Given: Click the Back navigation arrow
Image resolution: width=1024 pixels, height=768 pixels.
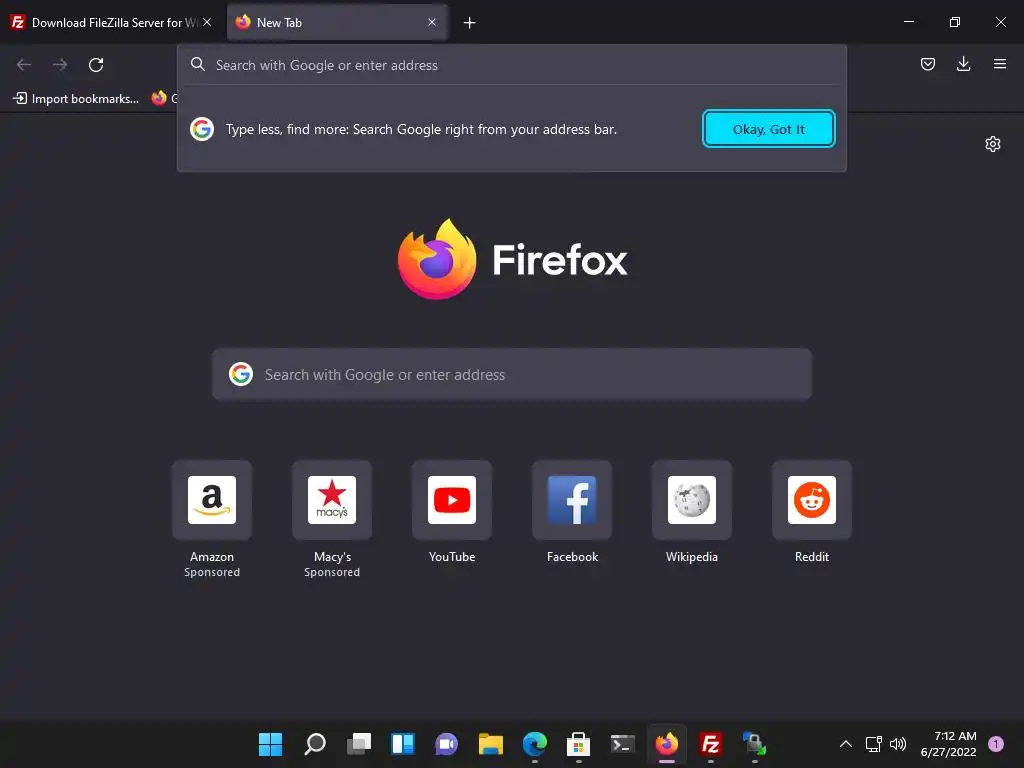Looking at the screenshot, I should click(x=24, y=65).
